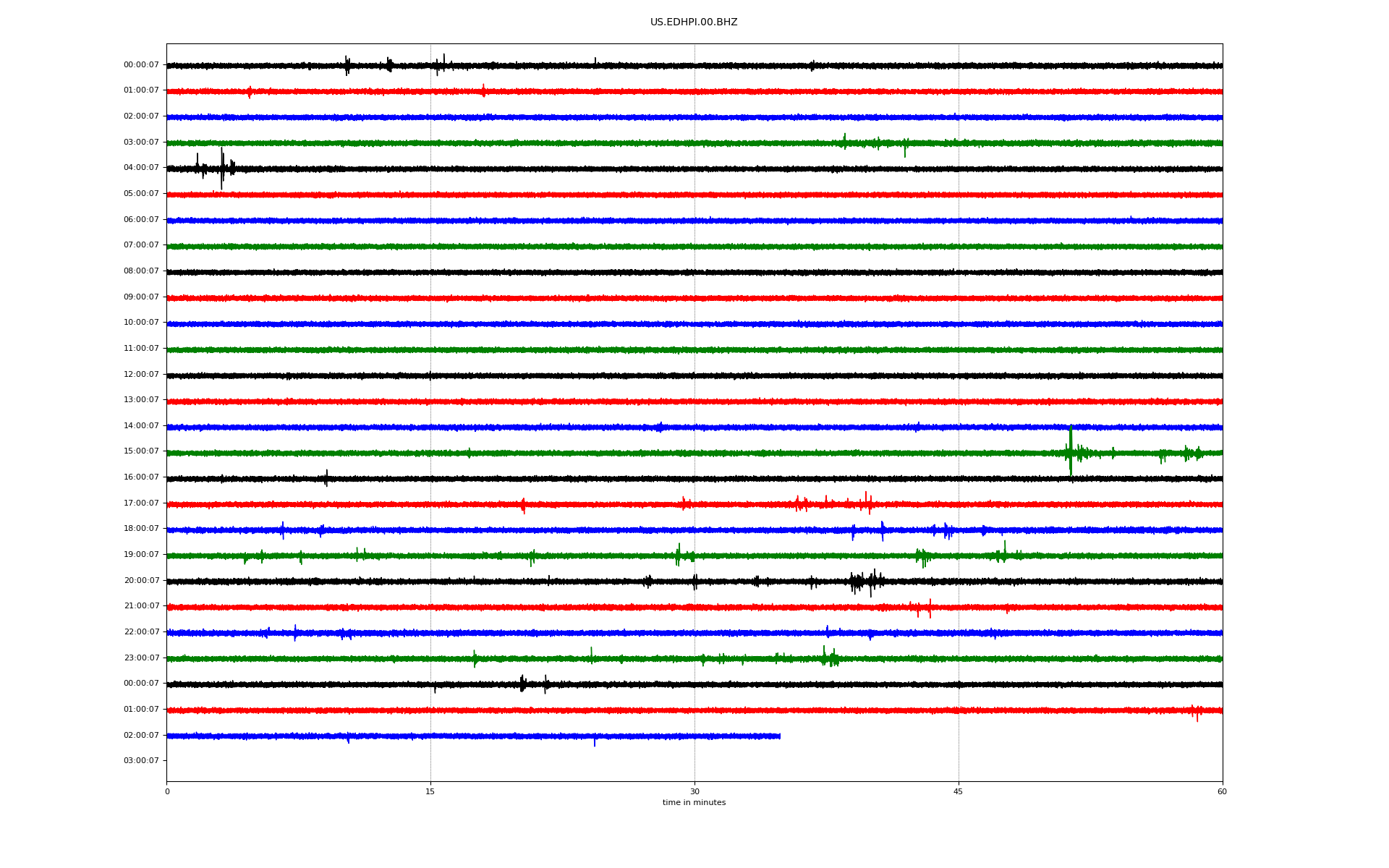Click the x-axis tick label 30
The image size is (1389, 868).
pos(694,792)
